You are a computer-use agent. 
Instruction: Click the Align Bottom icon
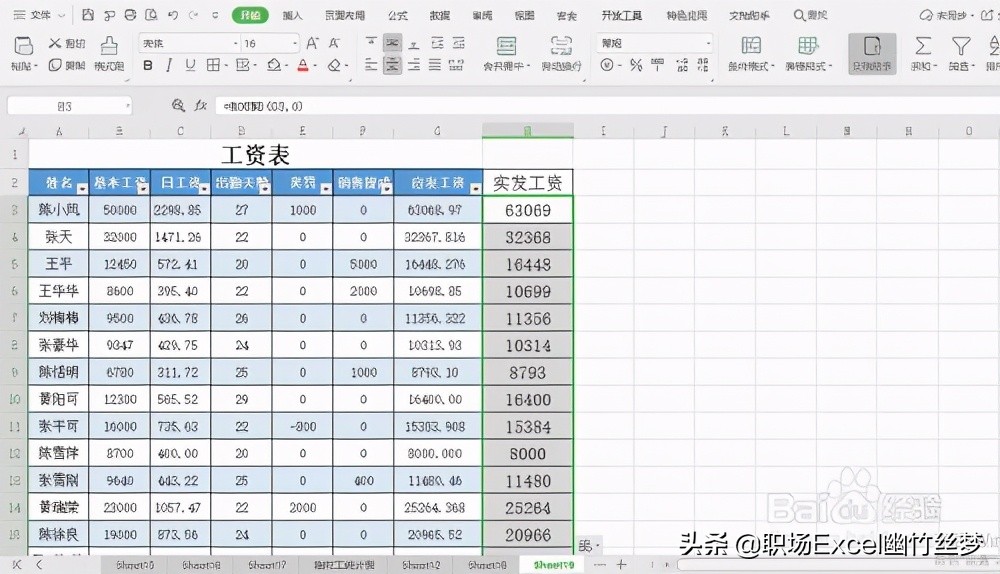415,43
